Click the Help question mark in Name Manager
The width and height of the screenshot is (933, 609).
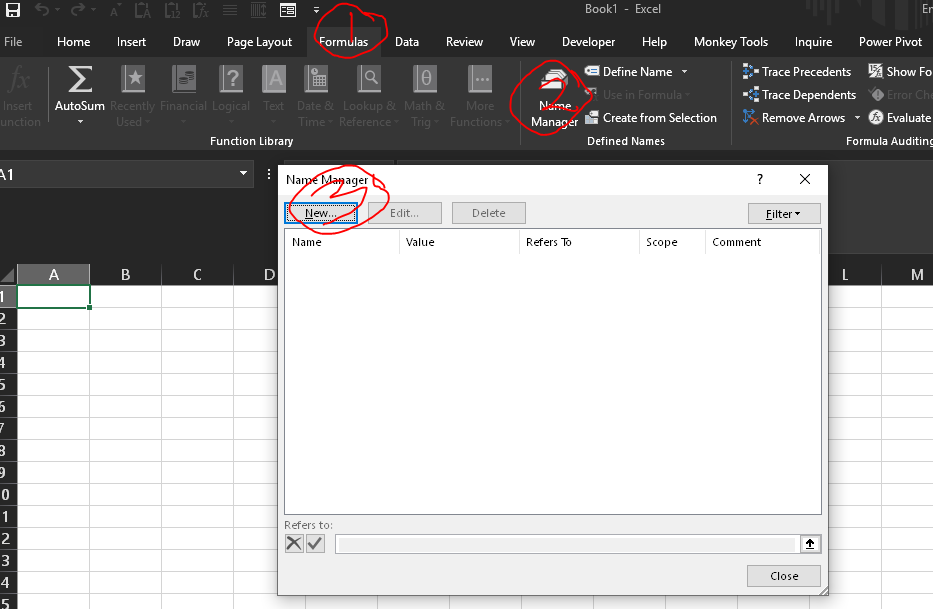click(760, 179)
